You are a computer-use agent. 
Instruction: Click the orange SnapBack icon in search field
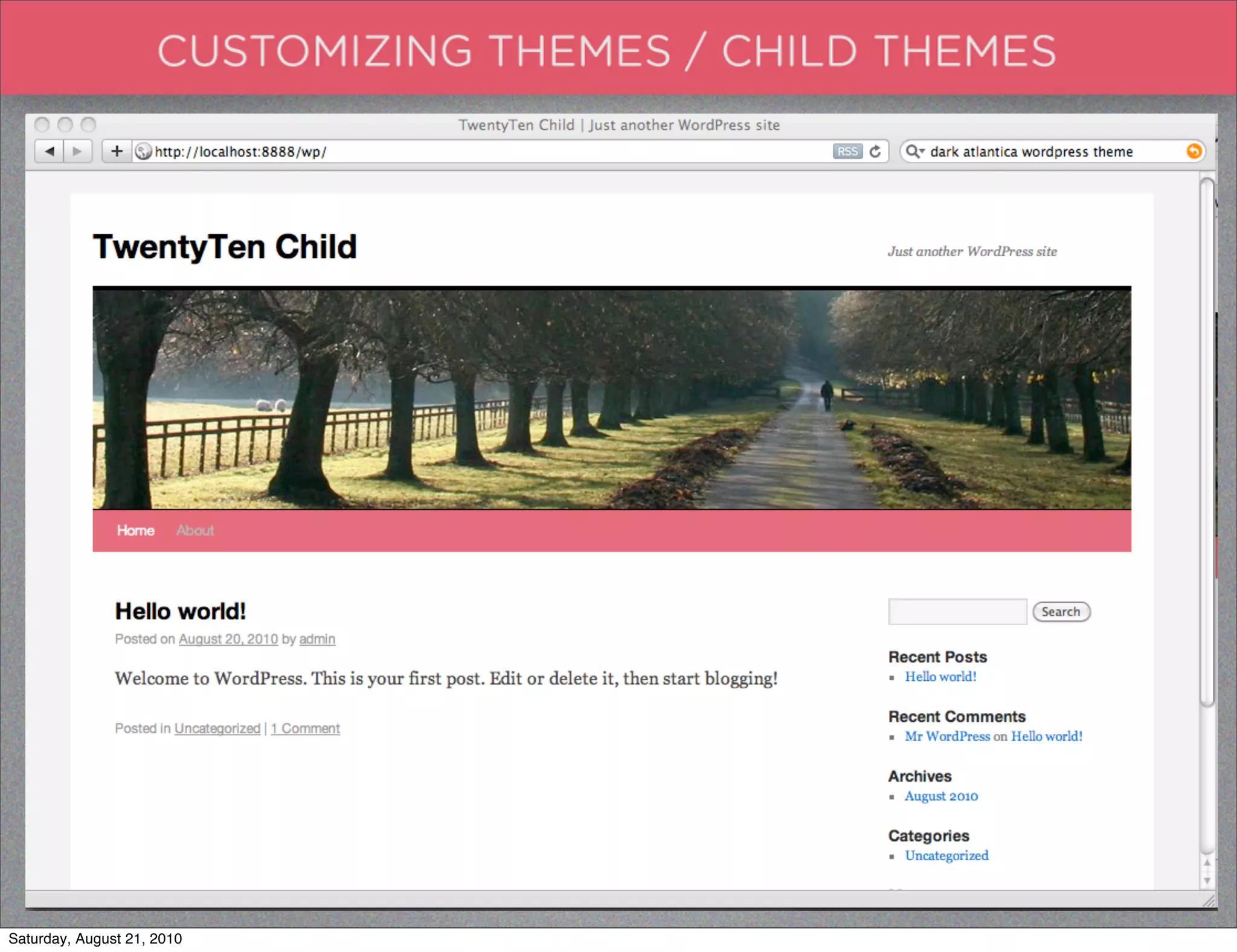pos(1194,151)
